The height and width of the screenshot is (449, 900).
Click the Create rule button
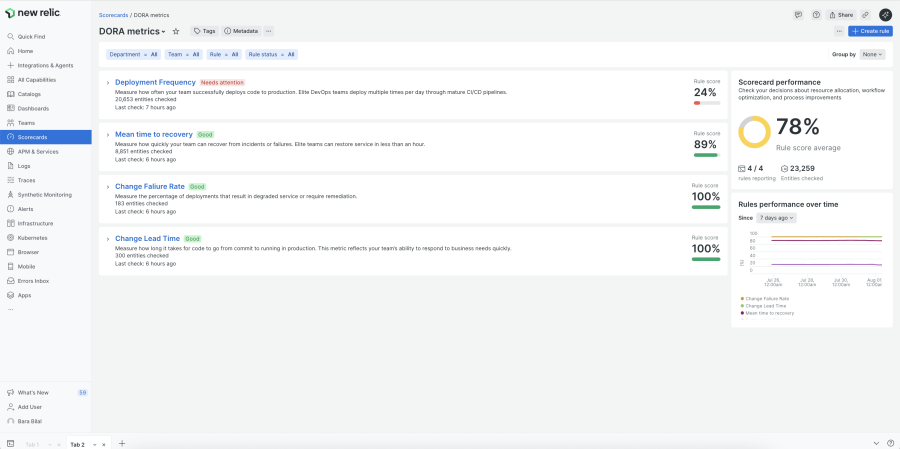point(870,31)
